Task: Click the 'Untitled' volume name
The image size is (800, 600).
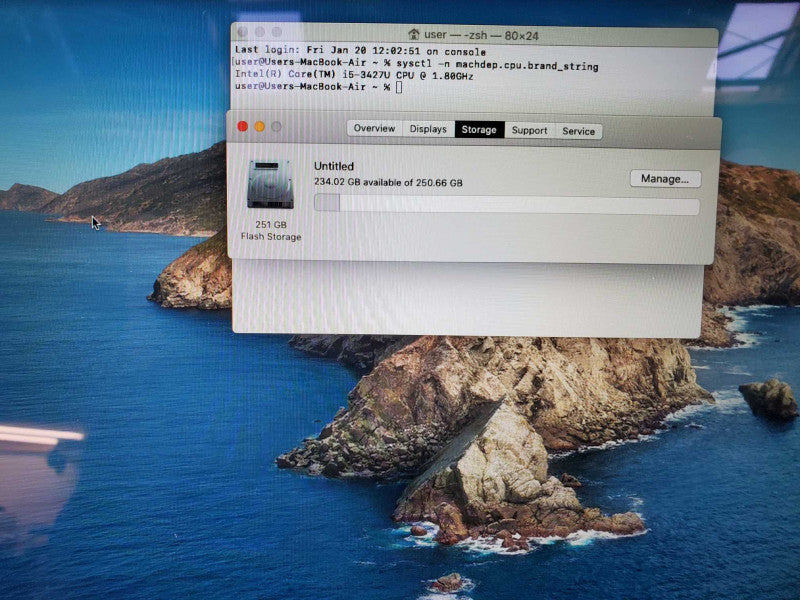Action: point(334,166)
